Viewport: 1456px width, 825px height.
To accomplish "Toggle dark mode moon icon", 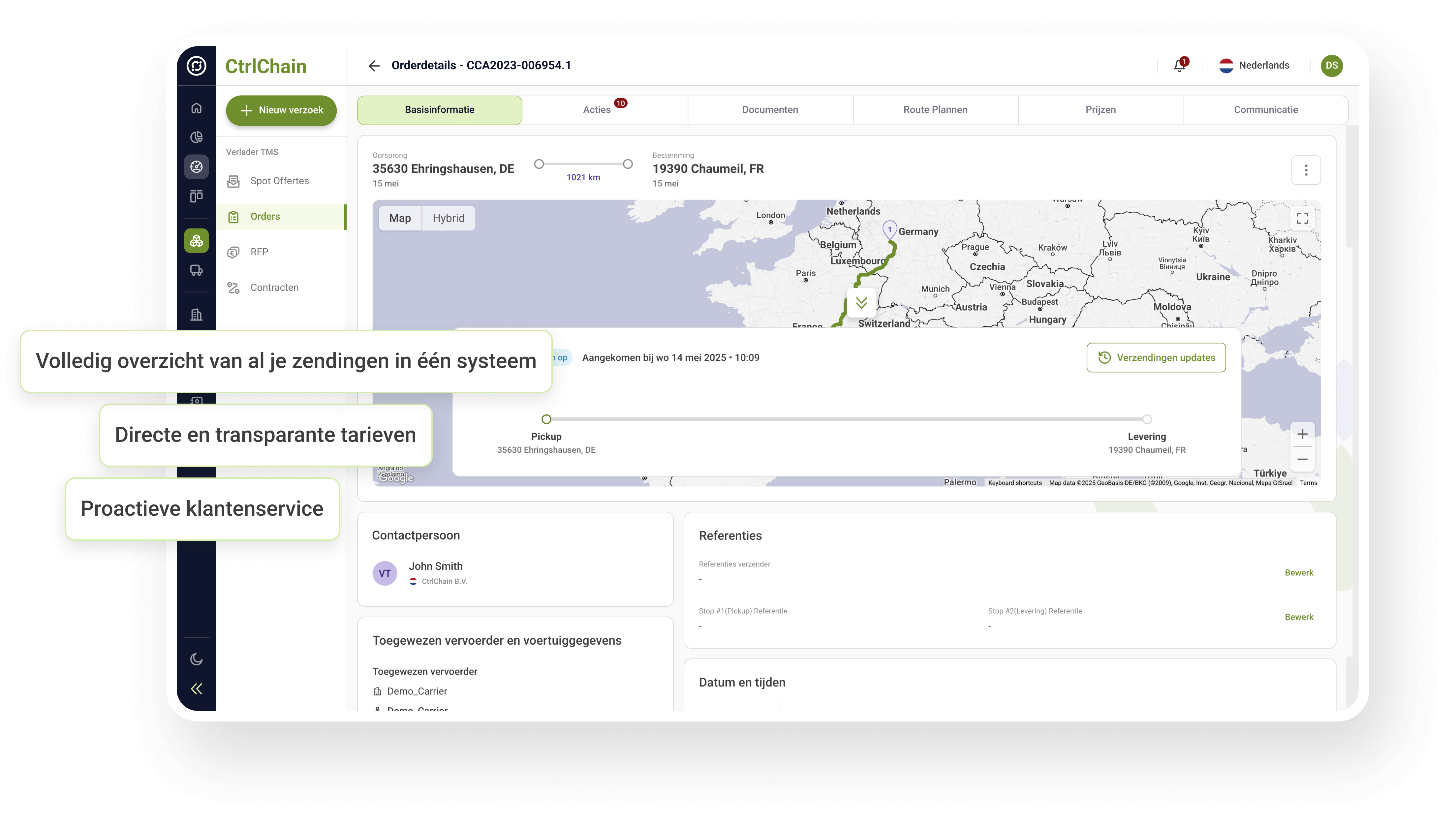I will [x=196, y=659].
